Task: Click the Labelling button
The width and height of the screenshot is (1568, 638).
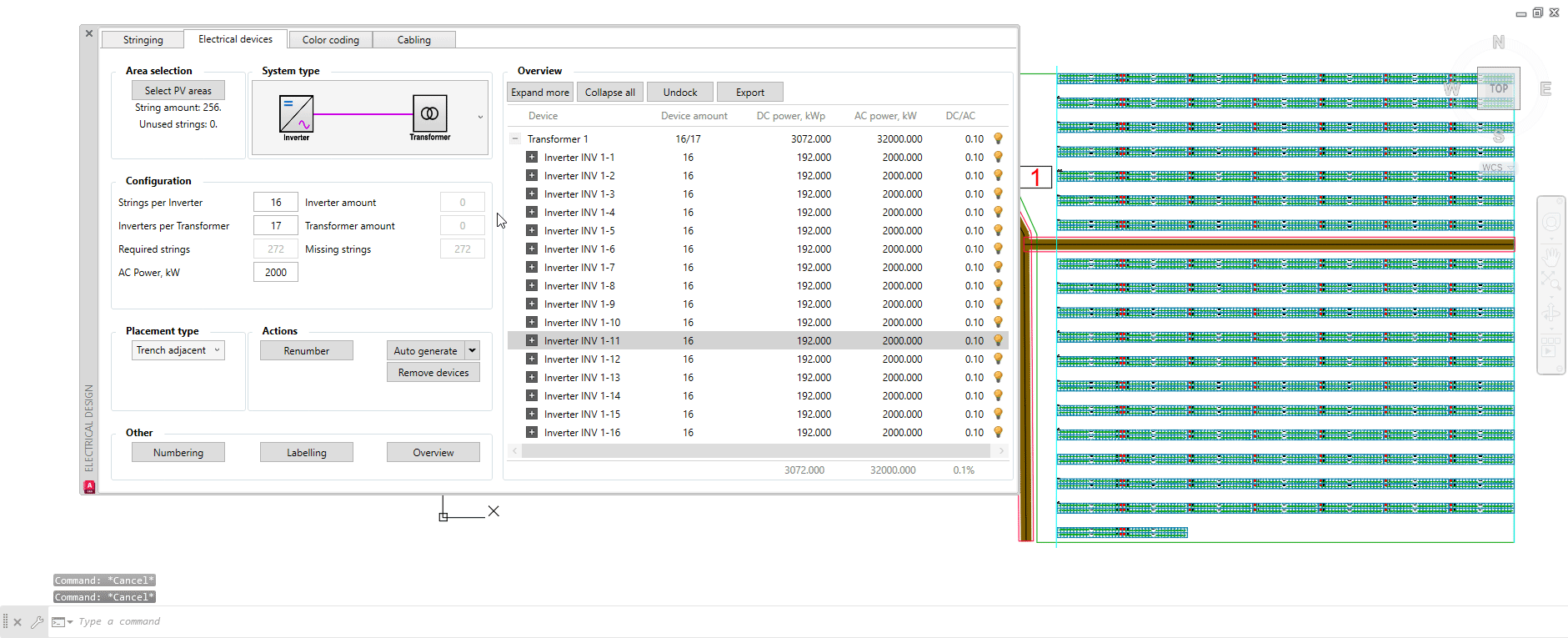Action: (307, 452)
